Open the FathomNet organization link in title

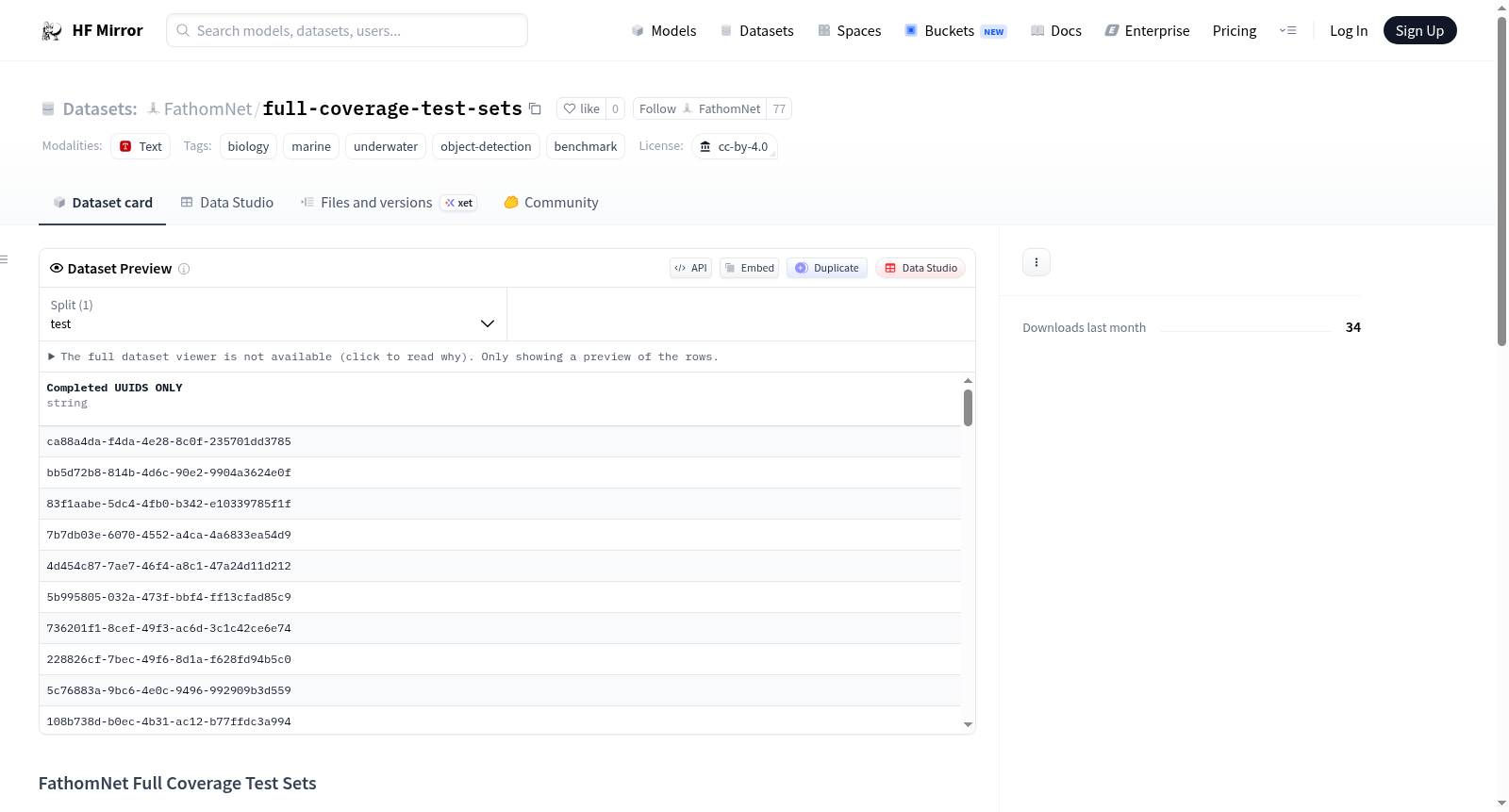pyautogui.click(x=207, y=108)
